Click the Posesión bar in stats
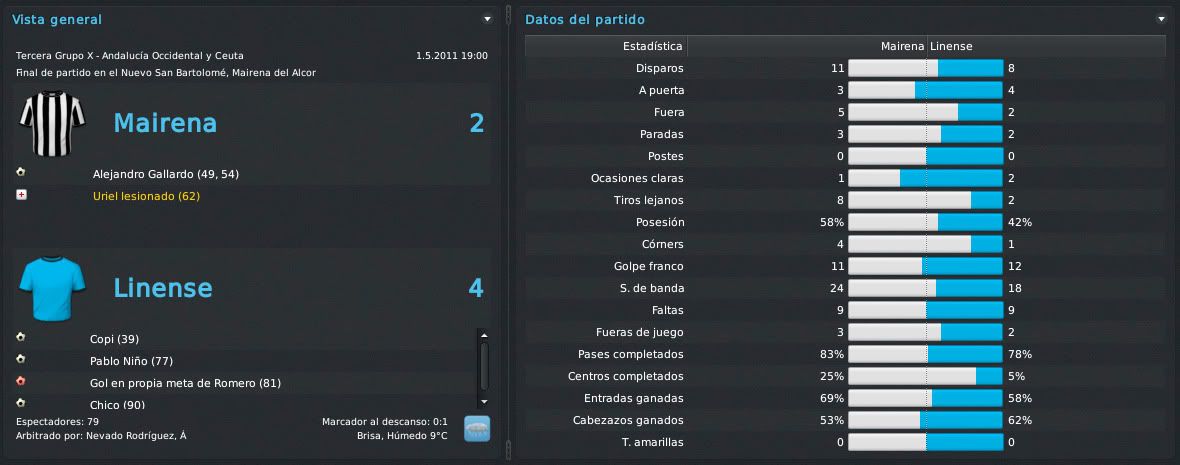 925,223
